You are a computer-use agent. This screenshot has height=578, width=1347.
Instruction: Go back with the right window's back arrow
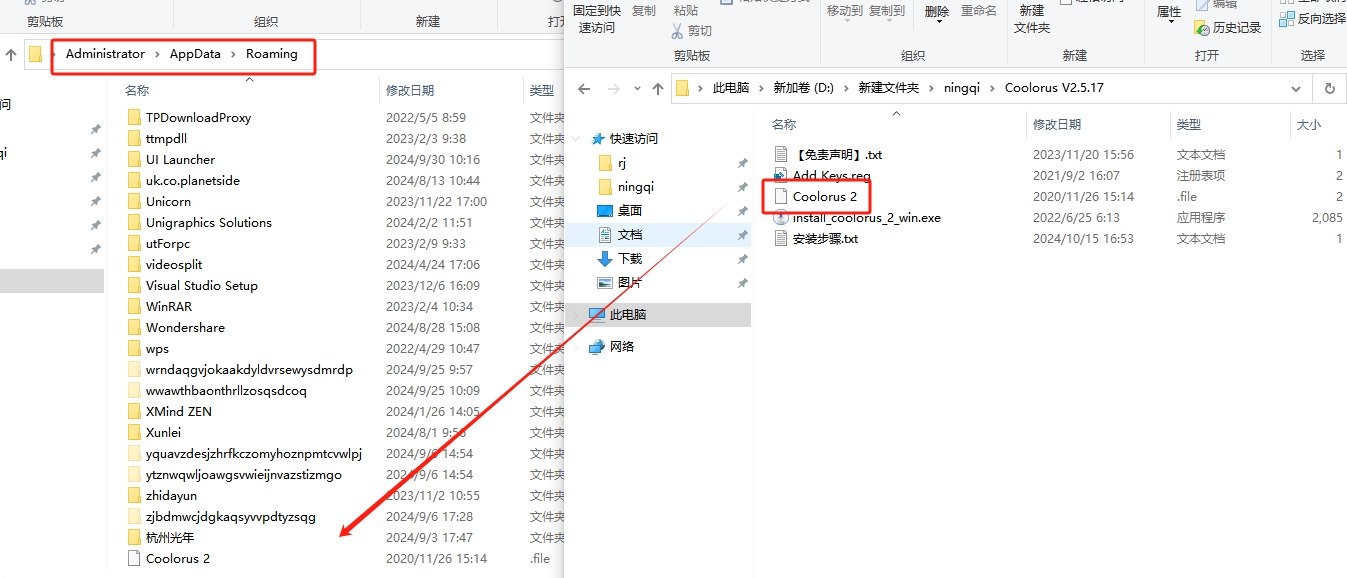(585, 88)
